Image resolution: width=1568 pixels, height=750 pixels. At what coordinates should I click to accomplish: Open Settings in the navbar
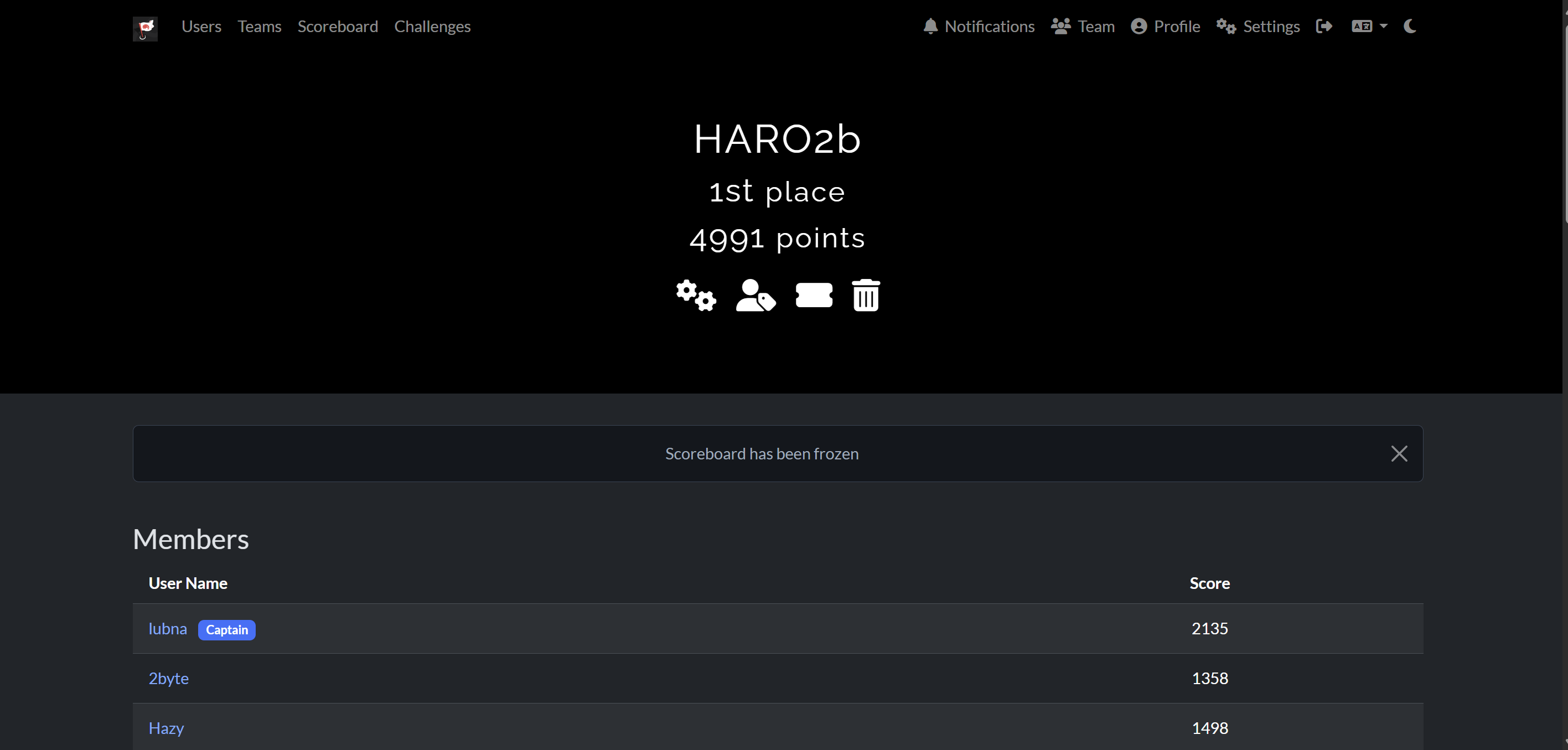pos(1258,27)
